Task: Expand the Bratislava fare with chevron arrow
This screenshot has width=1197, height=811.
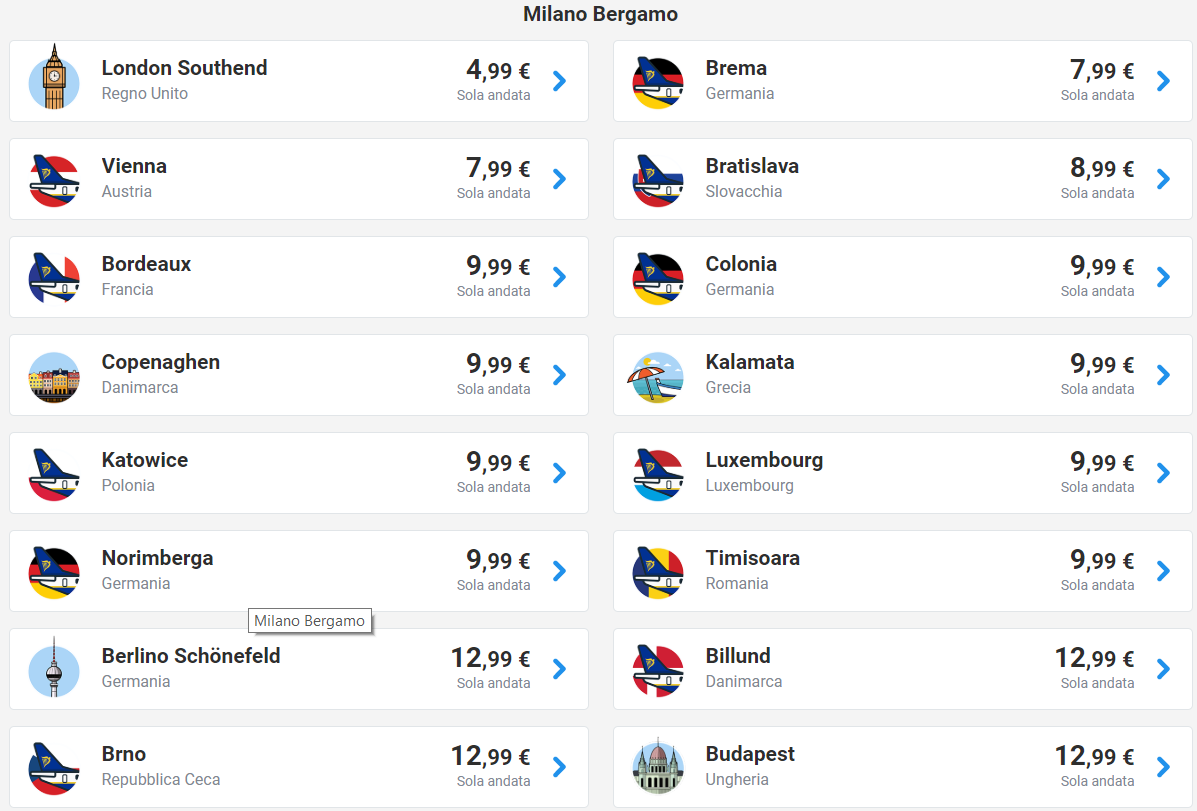Action: (x=1163, y=179)
